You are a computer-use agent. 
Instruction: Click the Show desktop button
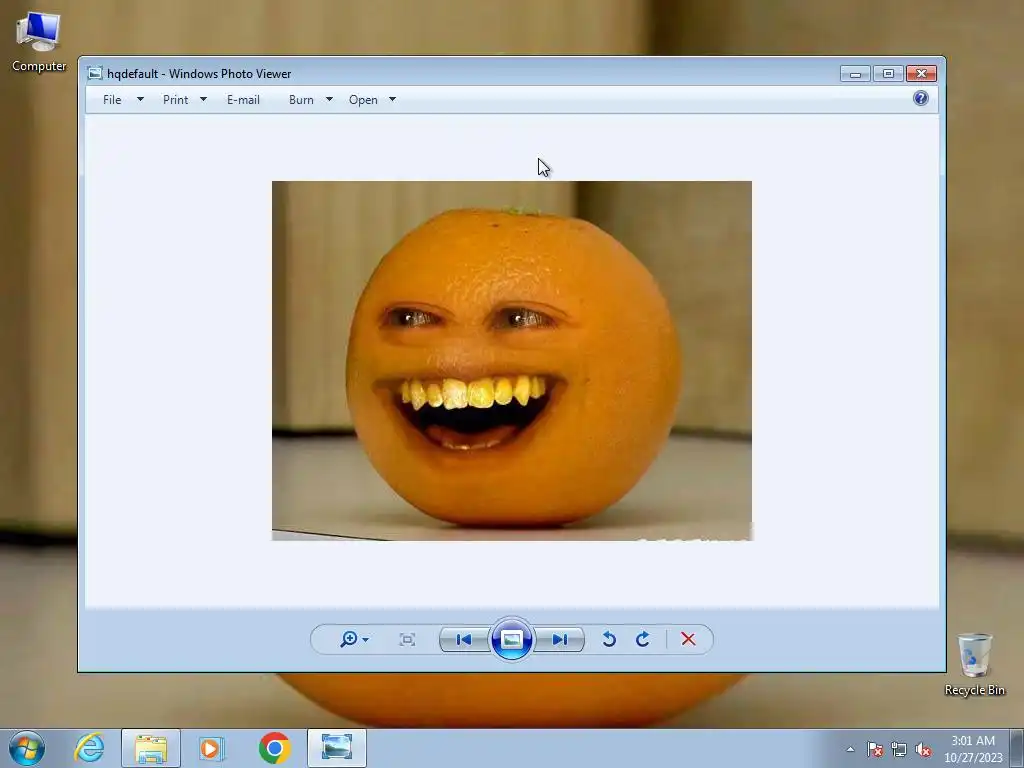pos(1017,749)
